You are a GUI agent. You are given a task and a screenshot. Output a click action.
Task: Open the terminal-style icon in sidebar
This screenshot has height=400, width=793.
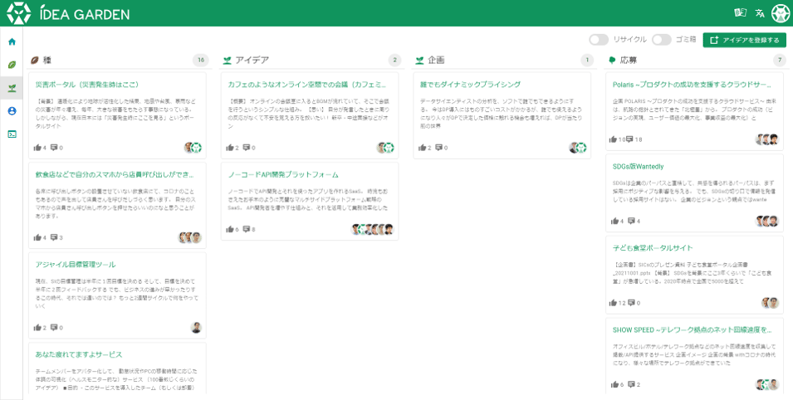[x=12, y=134]
